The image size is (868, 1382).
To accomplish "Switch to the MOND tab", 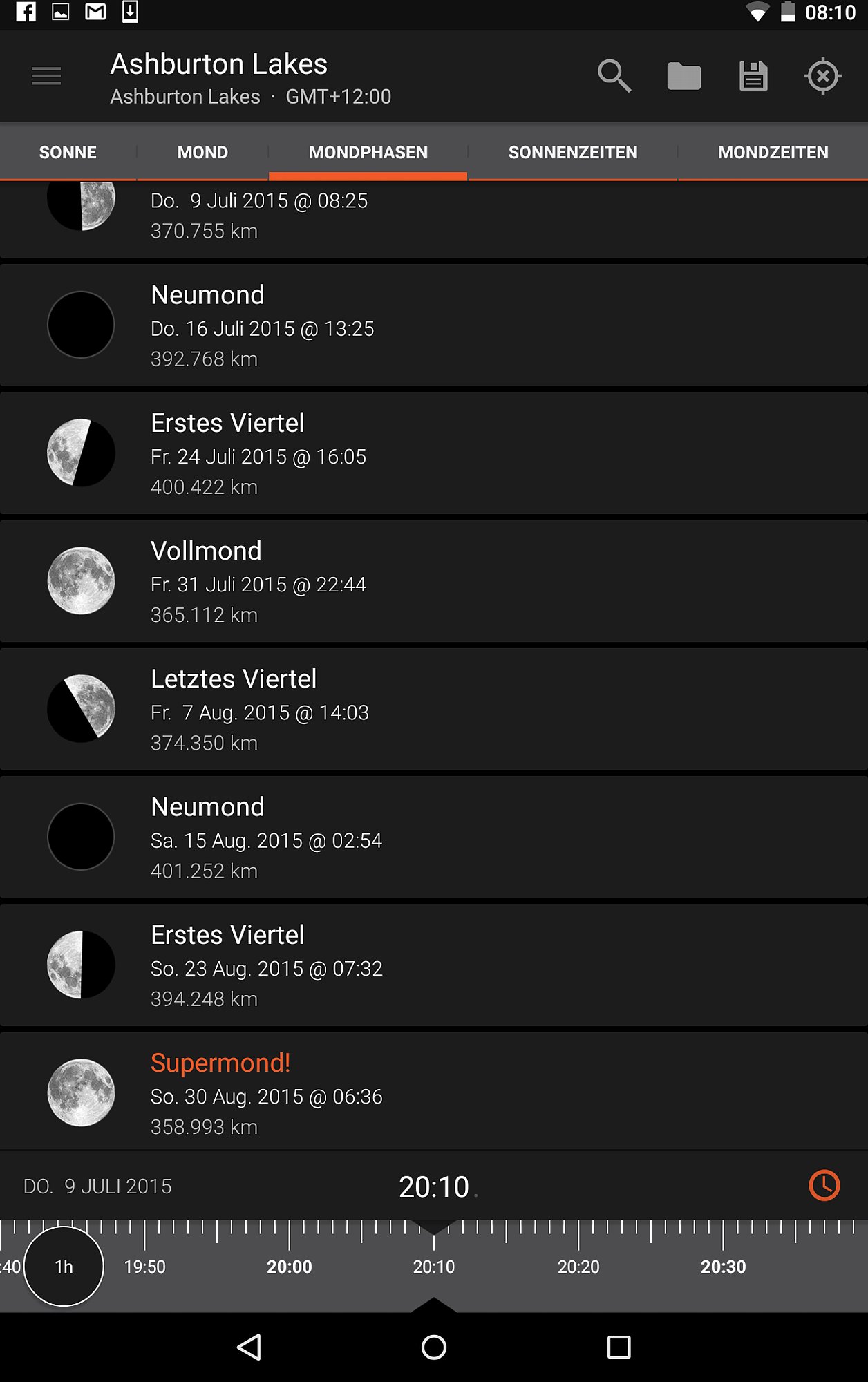I will [x=202, y=152].
